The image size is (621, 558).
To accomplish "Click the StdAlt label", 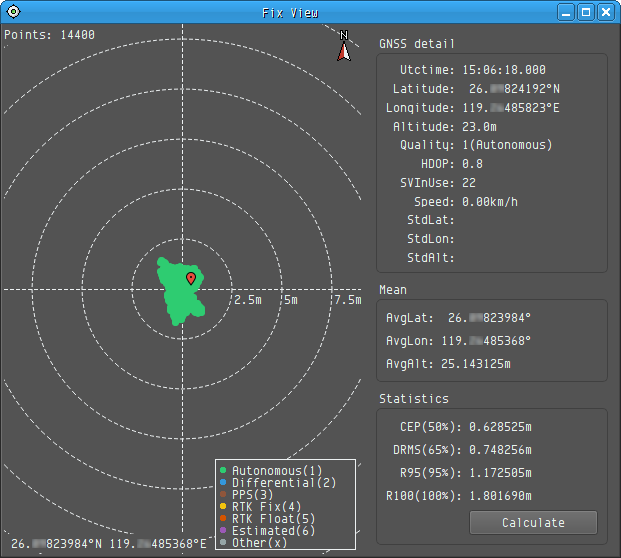I will (431, 258).
